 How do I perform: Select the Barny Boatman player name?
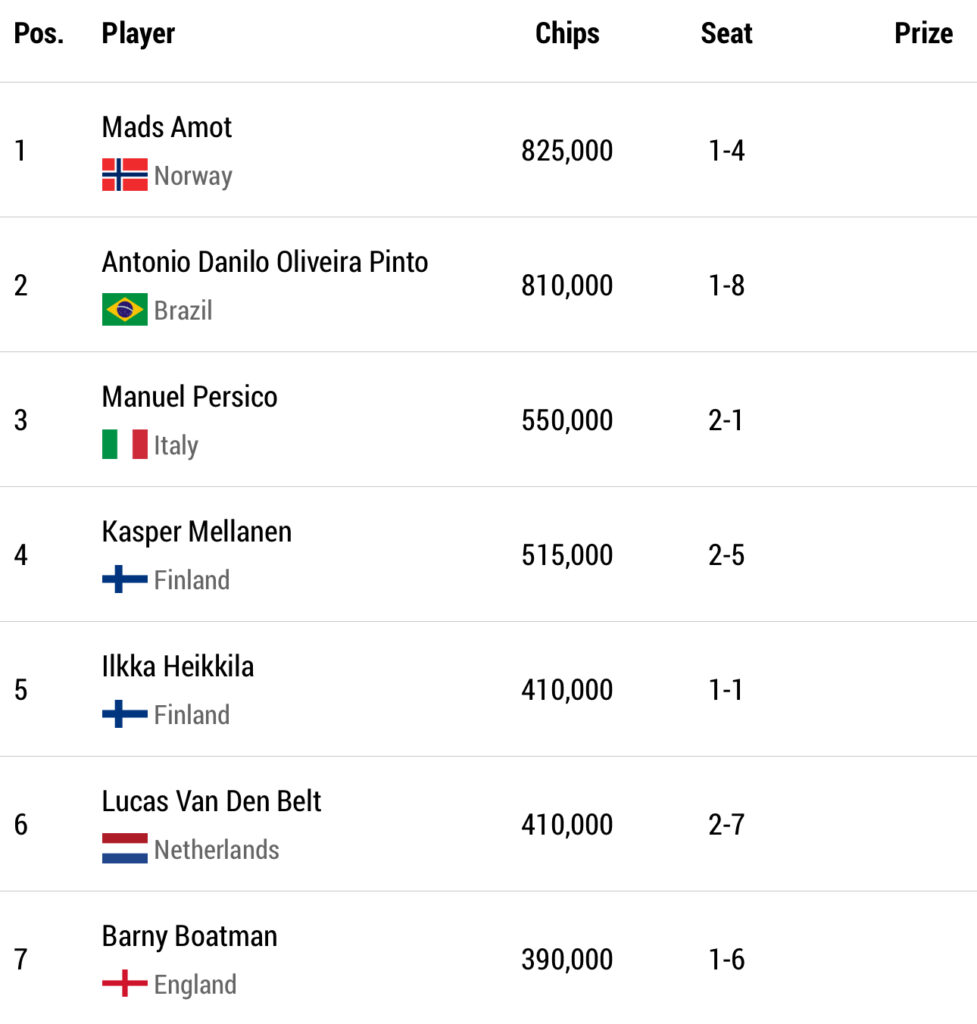point(190,936)
